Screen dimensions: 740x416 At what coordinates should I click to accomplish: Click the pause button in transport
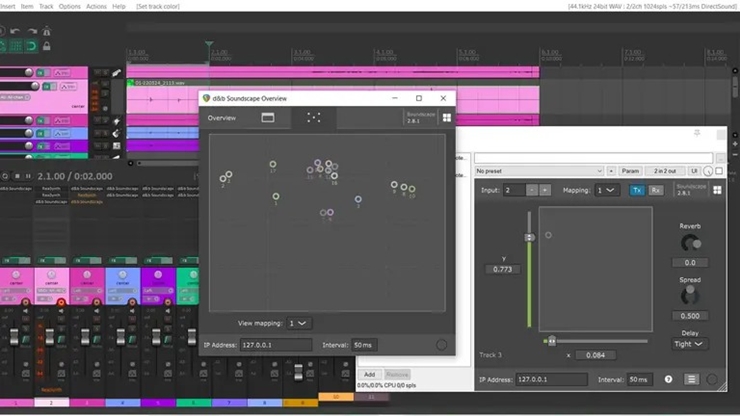(28, 176)
